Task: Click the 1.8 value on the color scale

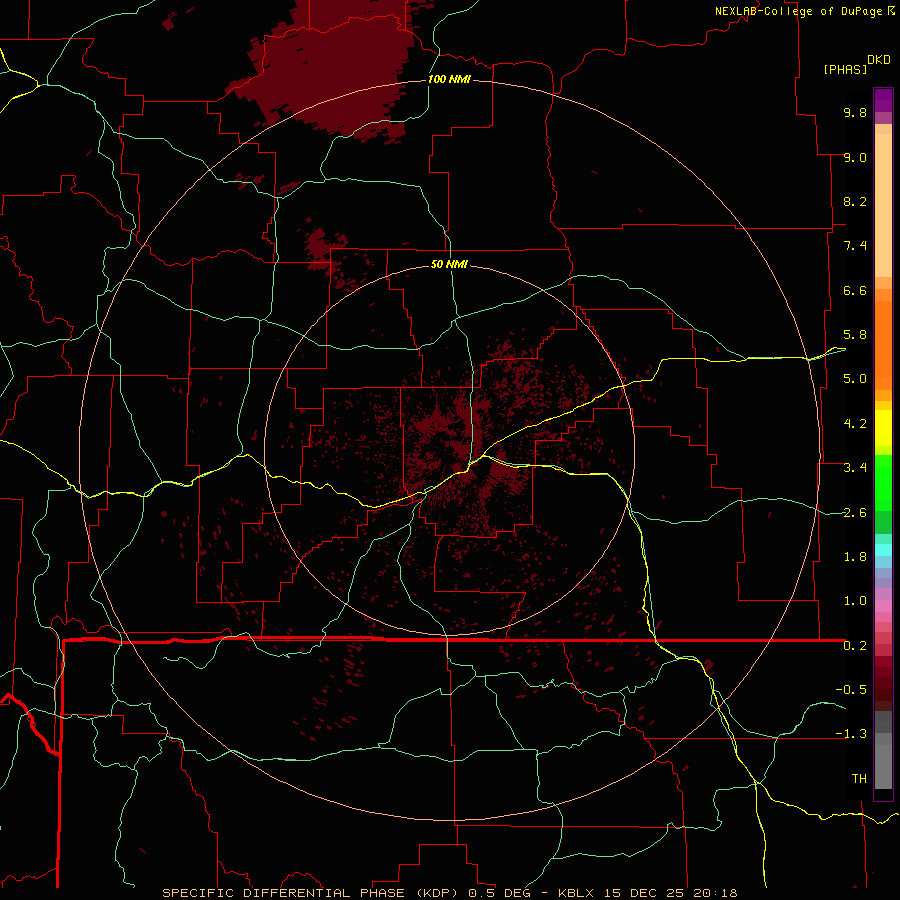Action: [855, 557]
